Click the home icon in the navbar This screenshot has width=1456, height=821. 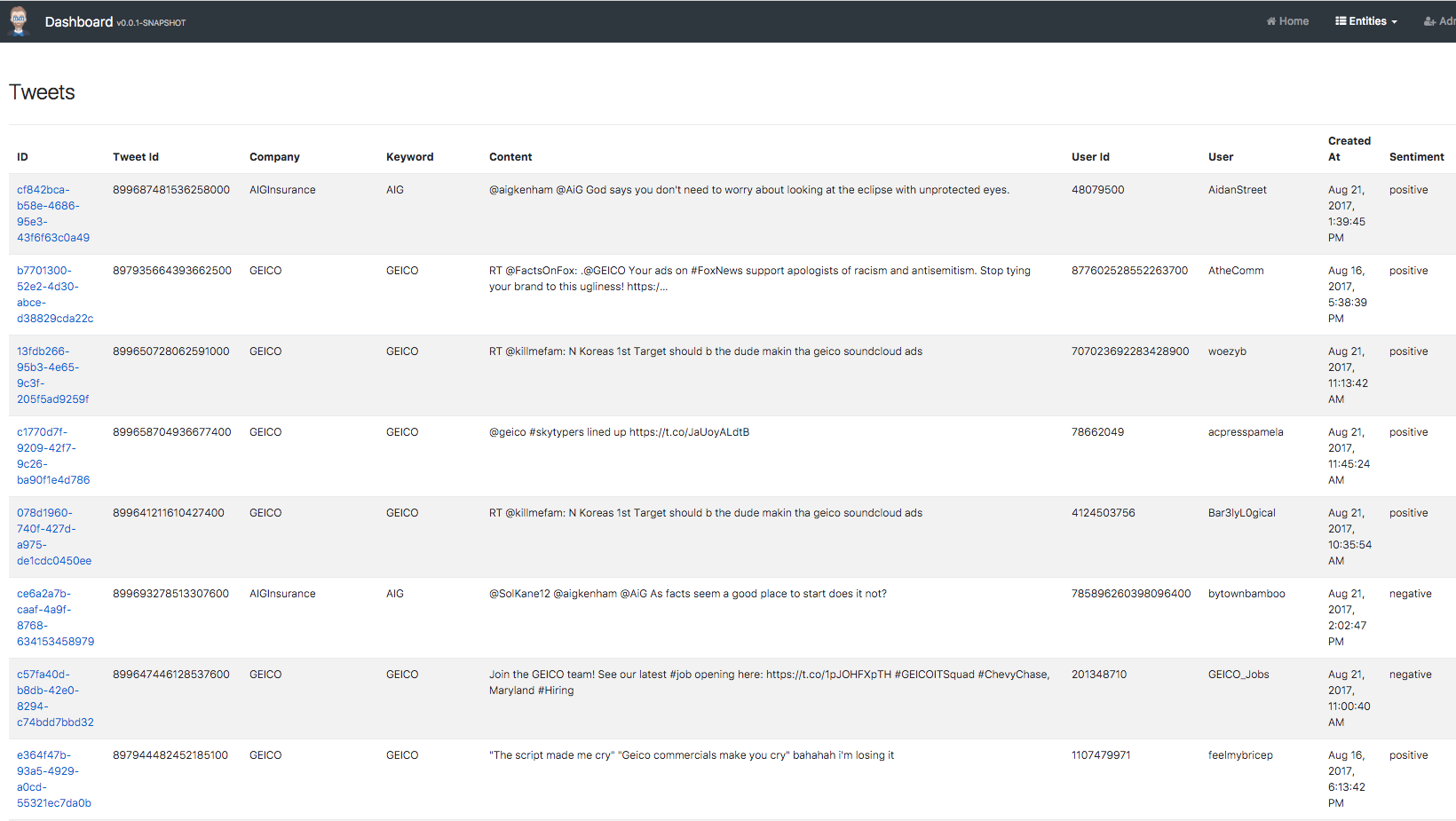[1271, 21]
